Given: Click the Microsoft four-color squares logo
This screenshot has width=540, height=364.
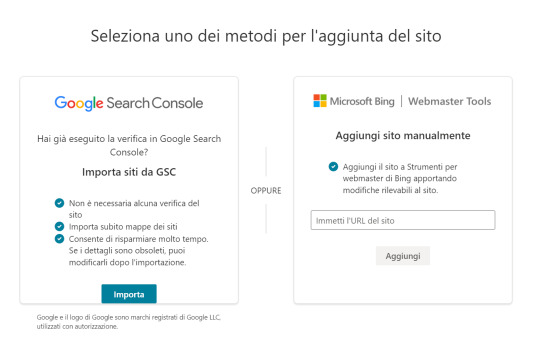Looking at the screenshot, I should (320, 101).
